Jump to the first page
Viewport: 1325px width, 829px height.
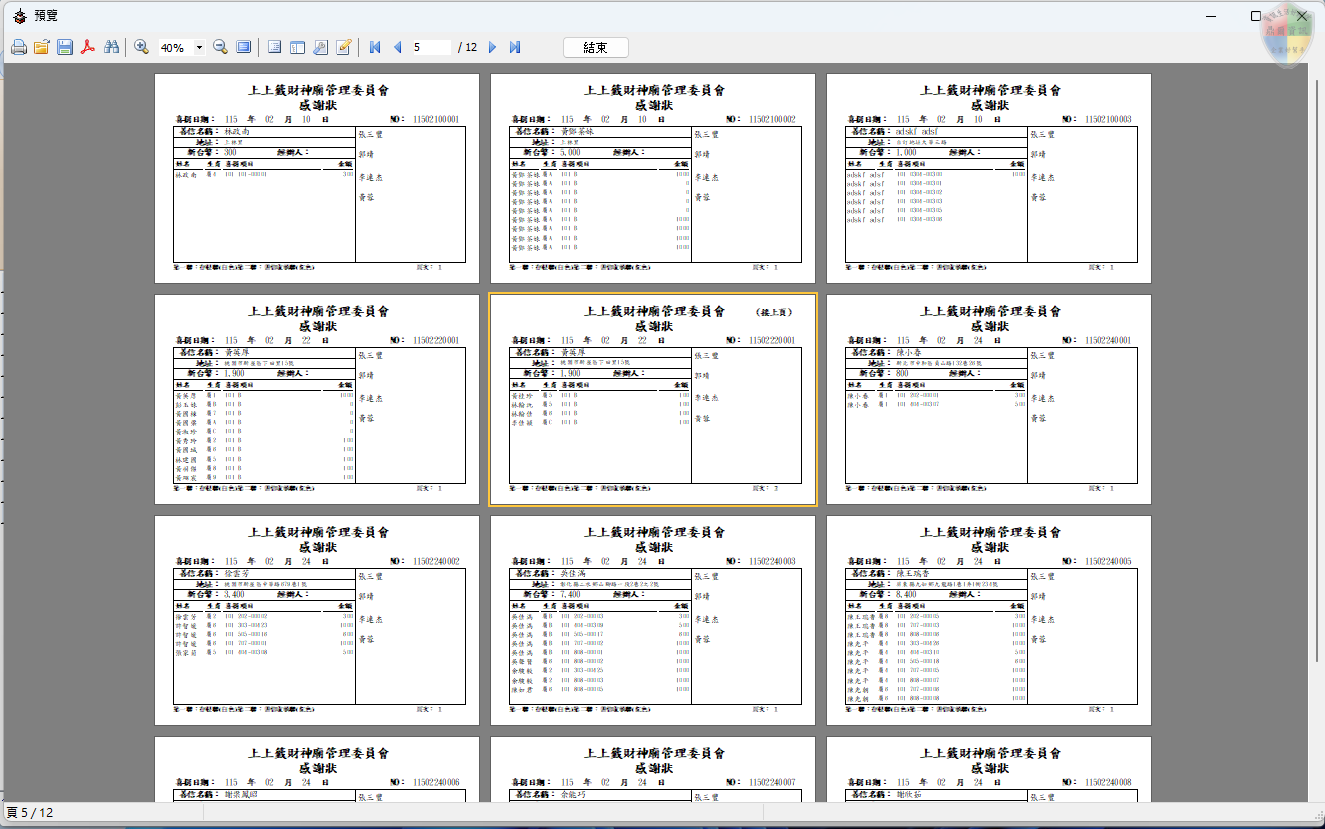coord(375,47)
